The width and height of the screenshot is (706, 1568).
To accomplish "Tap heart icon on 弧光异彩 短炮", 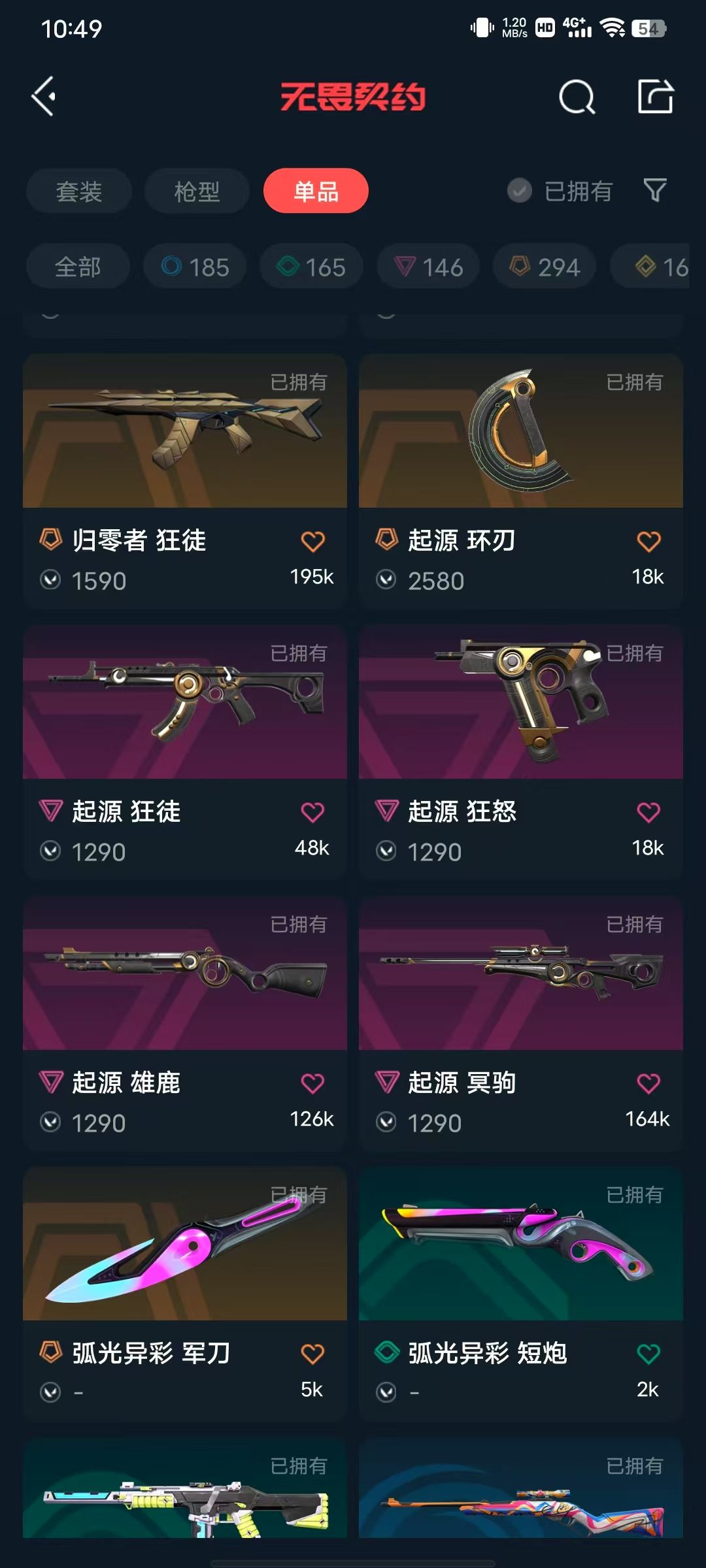I will click(x=648, y=1354).
